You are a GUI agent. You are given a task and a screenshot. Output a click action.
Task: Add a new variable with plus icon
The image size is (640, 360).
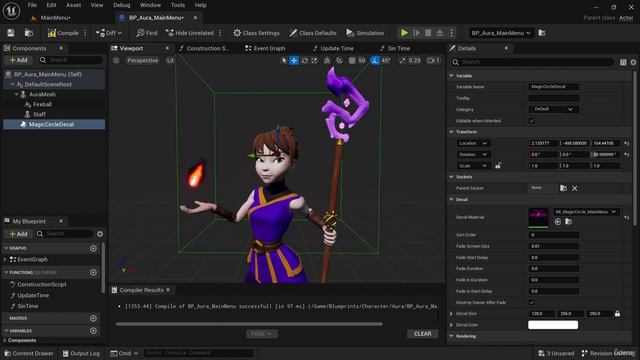tap(93, 331)
